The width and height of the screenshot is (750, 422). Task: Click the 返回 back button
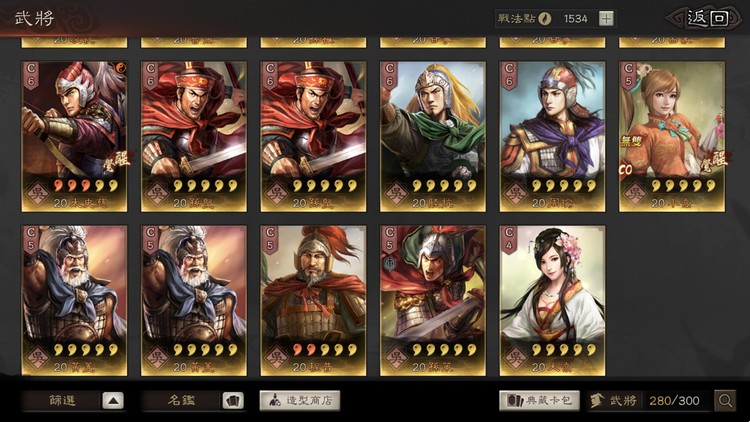[708, 19]
